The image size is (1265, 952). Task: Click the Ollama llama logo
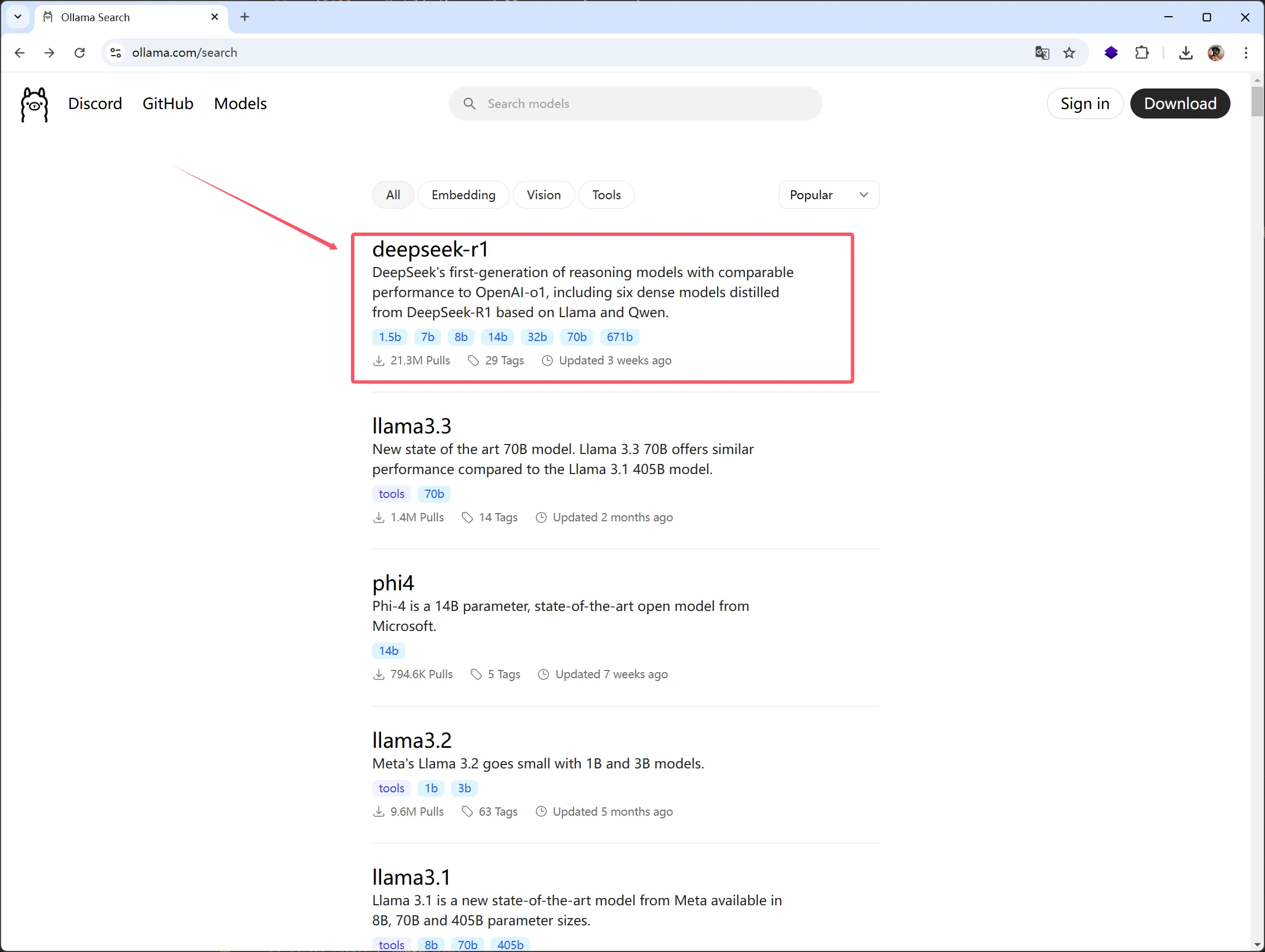[34, 104]
